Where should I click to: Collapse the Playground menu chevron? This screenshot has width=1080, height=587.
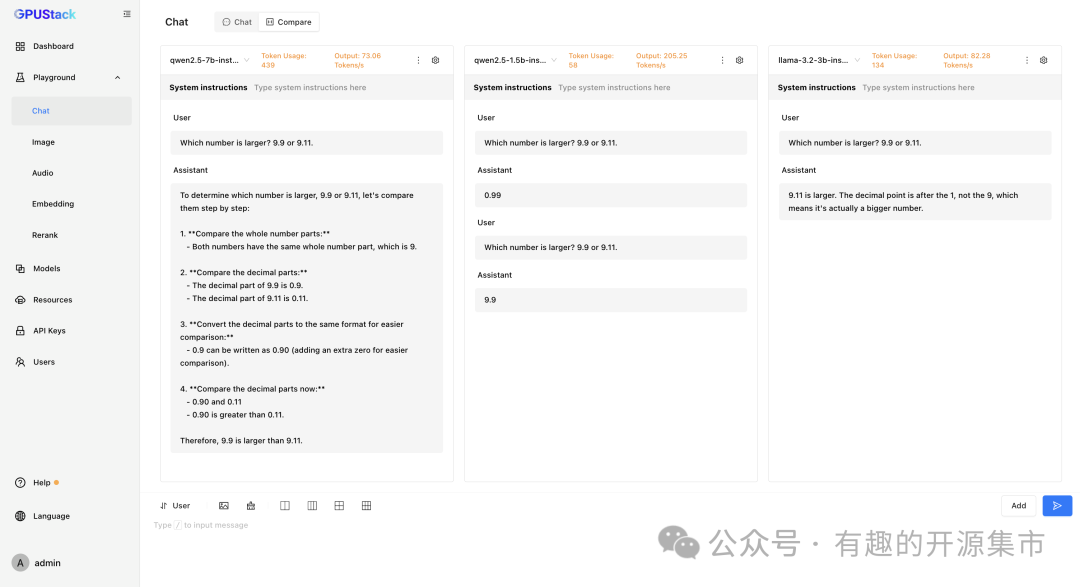click(118, 78)
